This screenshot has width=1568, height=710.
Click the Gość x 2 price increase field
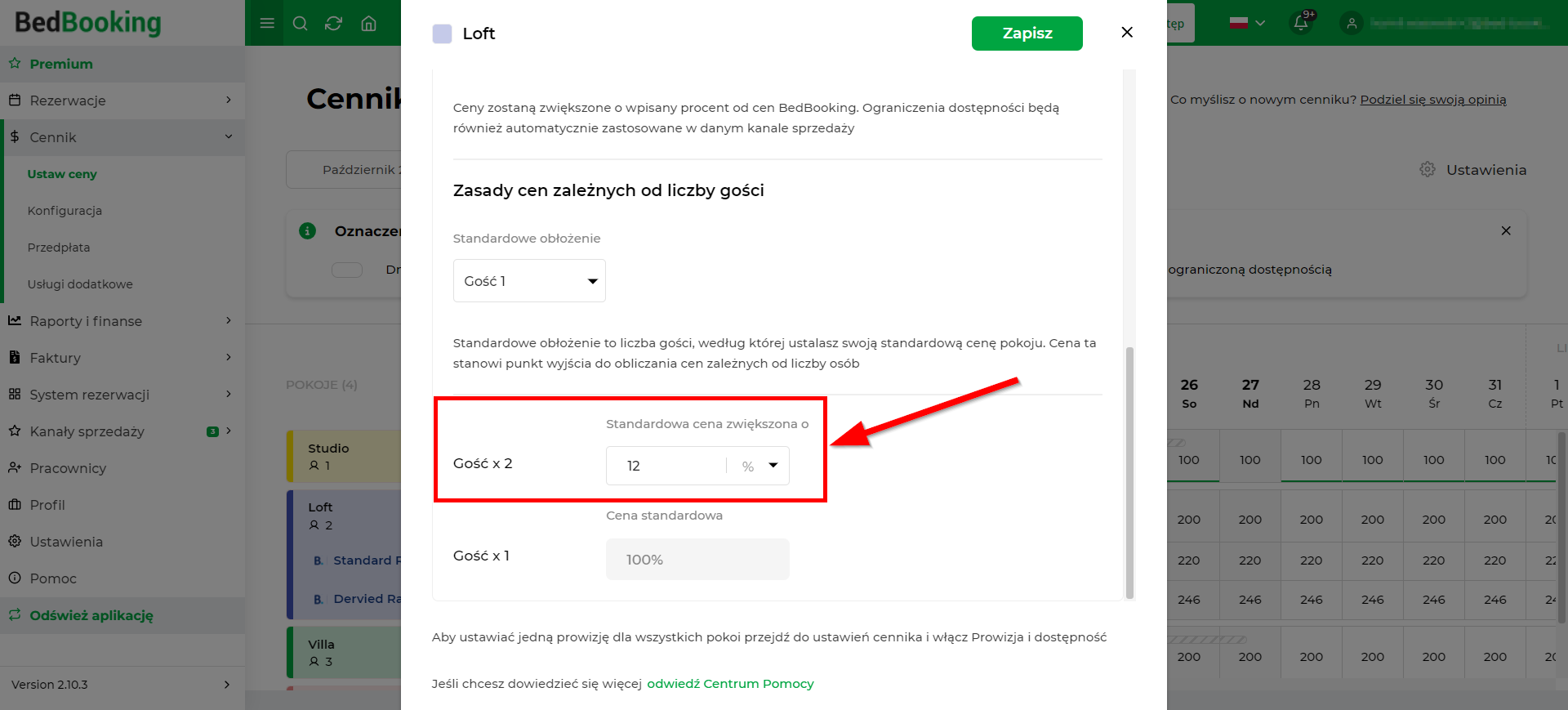666,466
